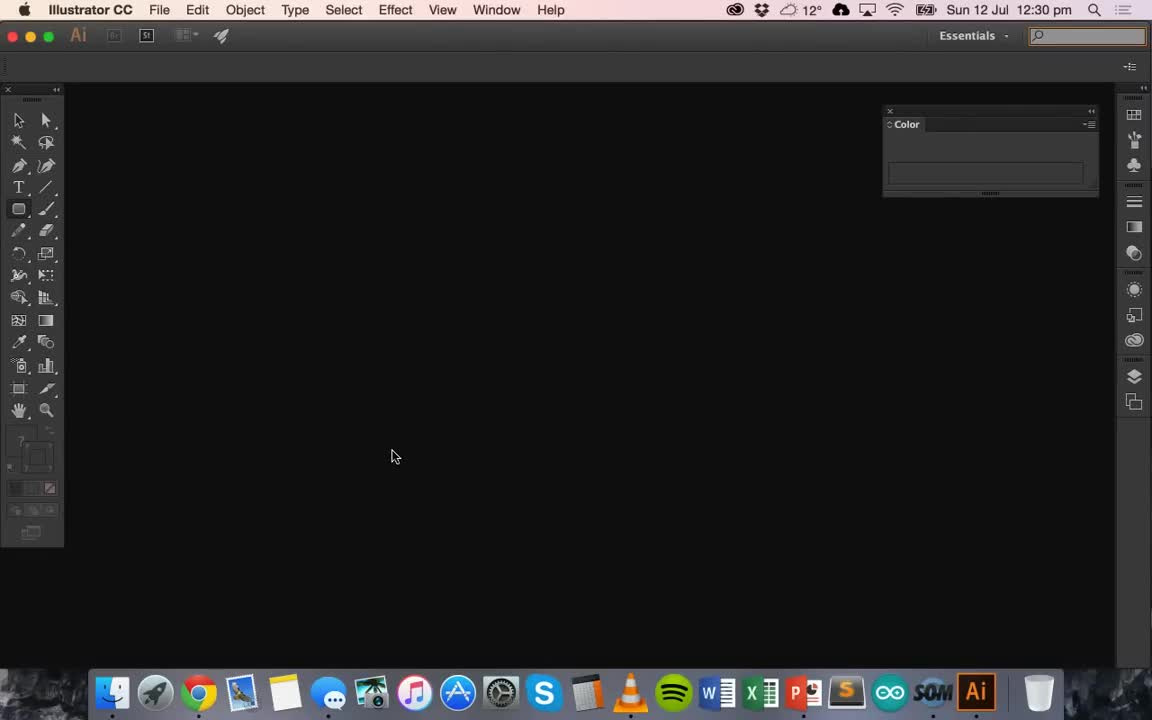Select the Eyedropper tool
This screenshot has width=1152, height=720.
point(18,342)
